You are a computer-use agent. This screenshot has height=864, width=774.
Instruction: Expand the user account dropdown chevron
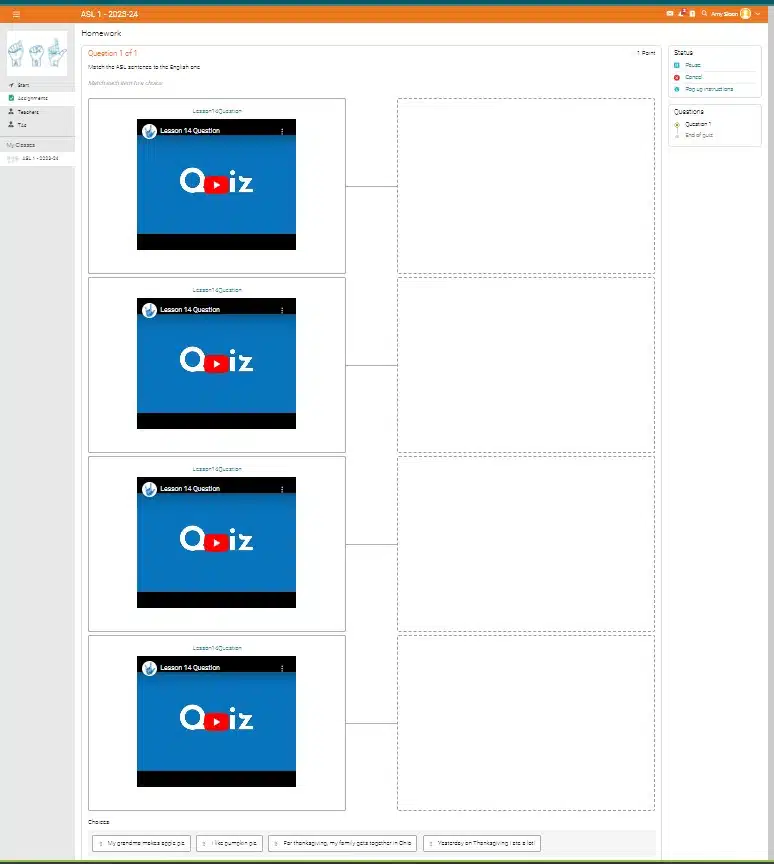tap(758, 14)
